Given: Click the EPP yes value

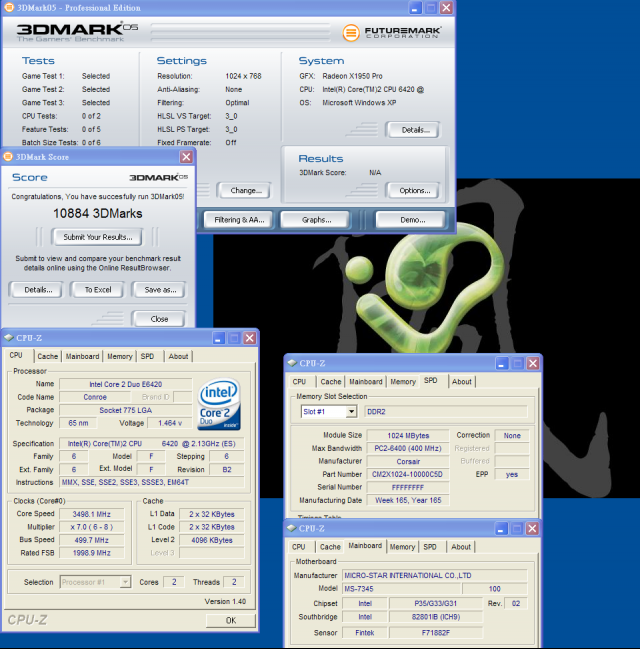Looking at the screenshot, I should click(x=512, y=474).
